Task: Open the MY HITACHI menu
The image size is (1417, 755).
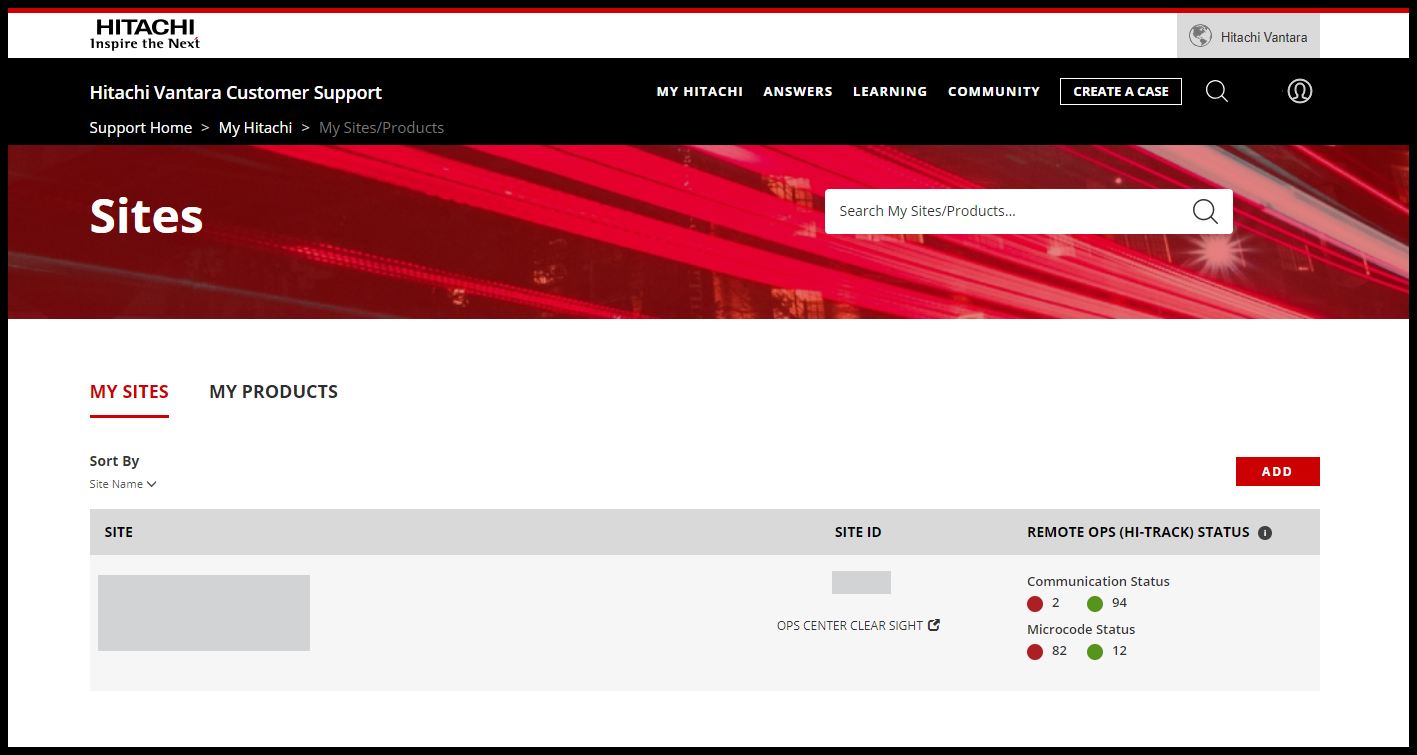Action: 699,91
